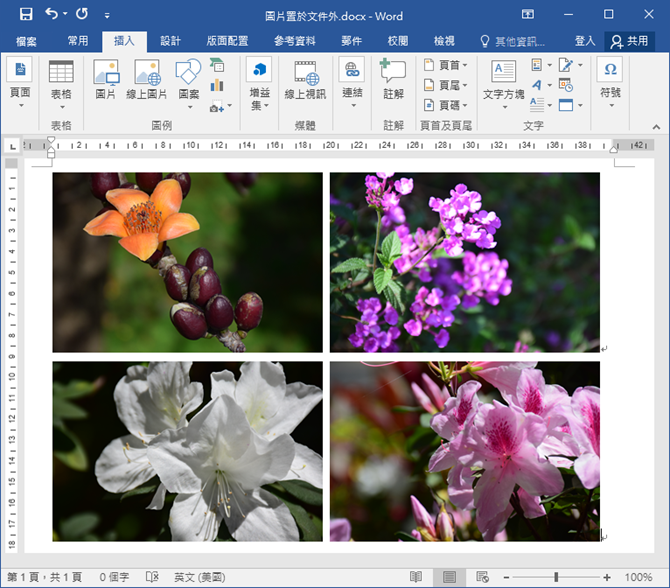This screenshot has height=588, width=670.
Task: Switch to the 設計 Design tab
Action: click(170, 41)
